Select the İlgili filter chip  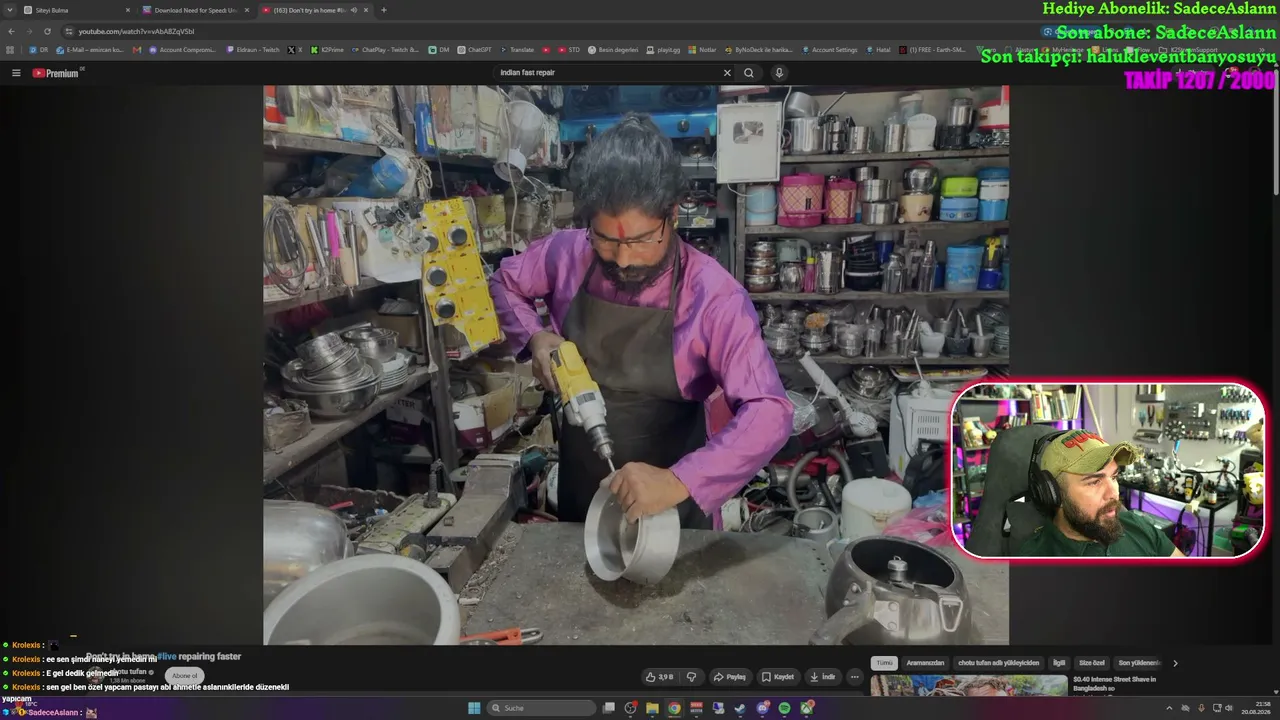pyautogui.click(x=1059, y=663)
